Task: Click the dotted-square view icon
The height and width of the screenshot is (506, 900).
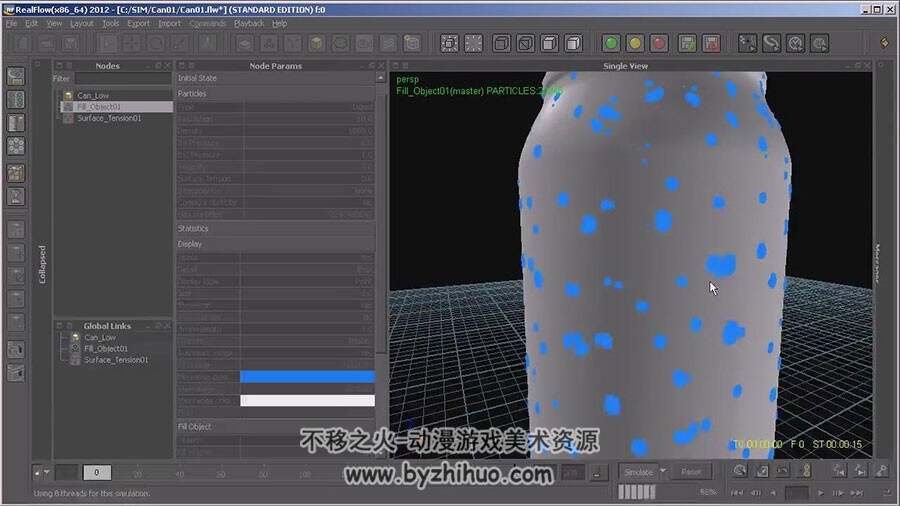Action: tap(474, 43)
